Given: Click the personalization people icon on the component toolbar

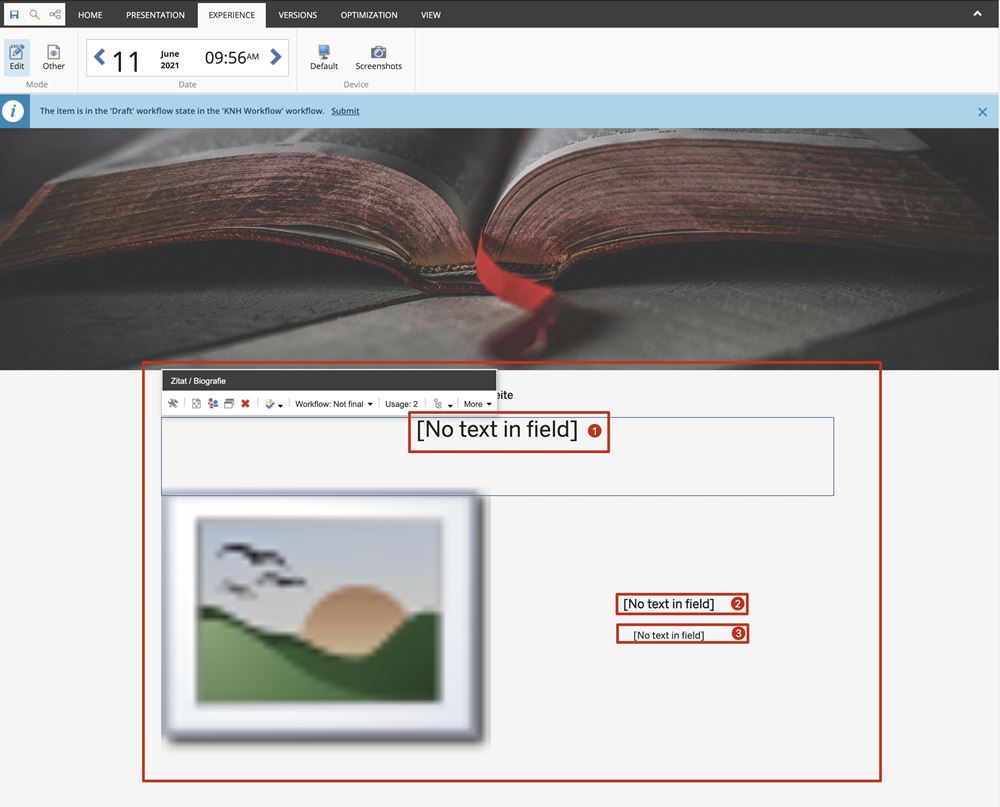Looking at the screenshot, I should click(x=214, y=403).
